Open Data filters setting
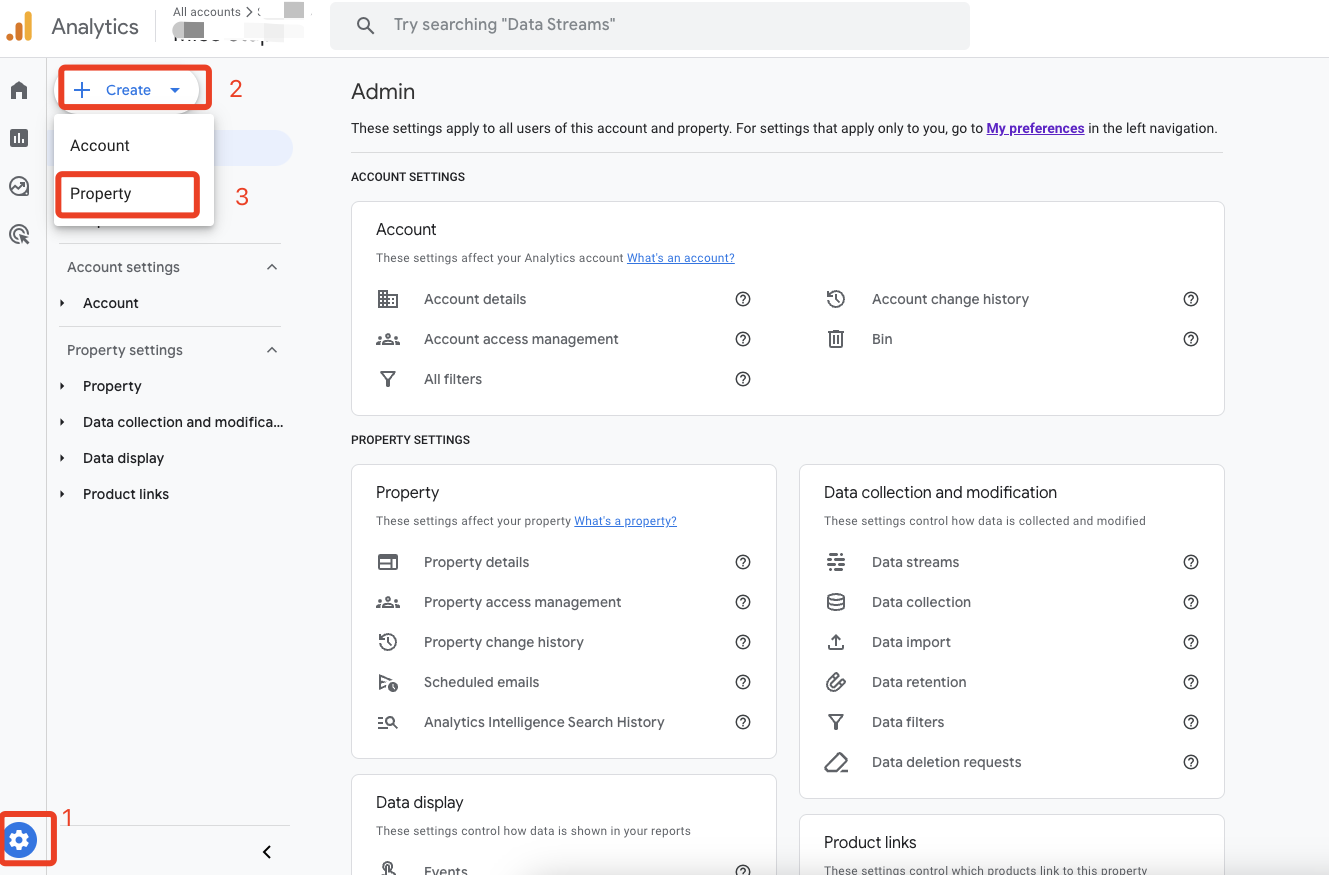 [908, 722]
